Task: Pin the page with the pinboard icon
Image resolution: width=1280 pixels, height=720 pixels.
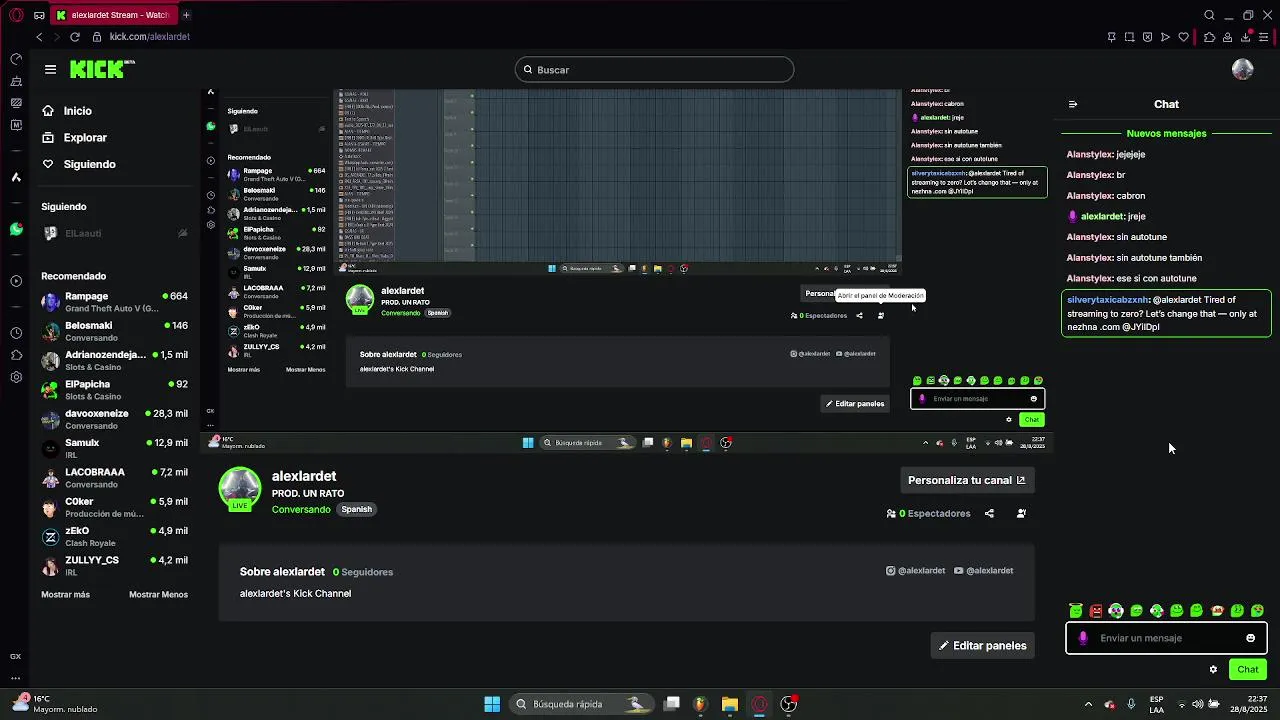Action: point(1111,37)
